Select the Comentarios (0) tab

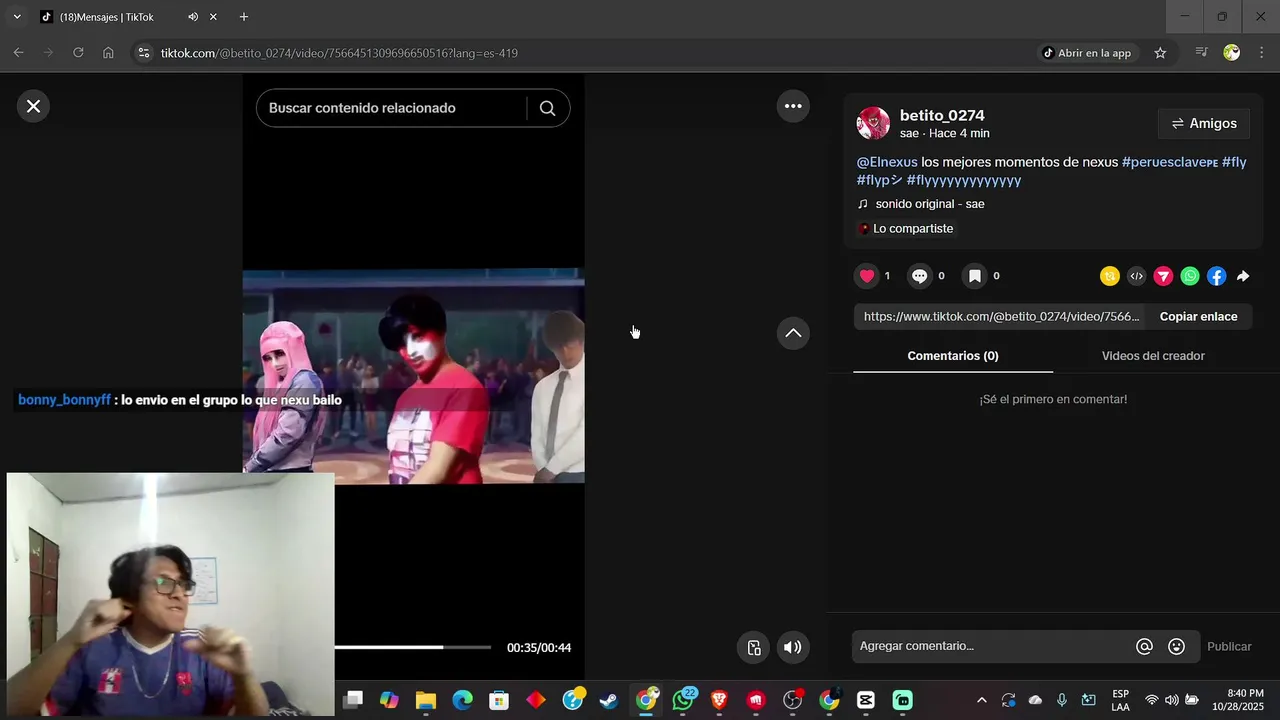pos(953,356)
